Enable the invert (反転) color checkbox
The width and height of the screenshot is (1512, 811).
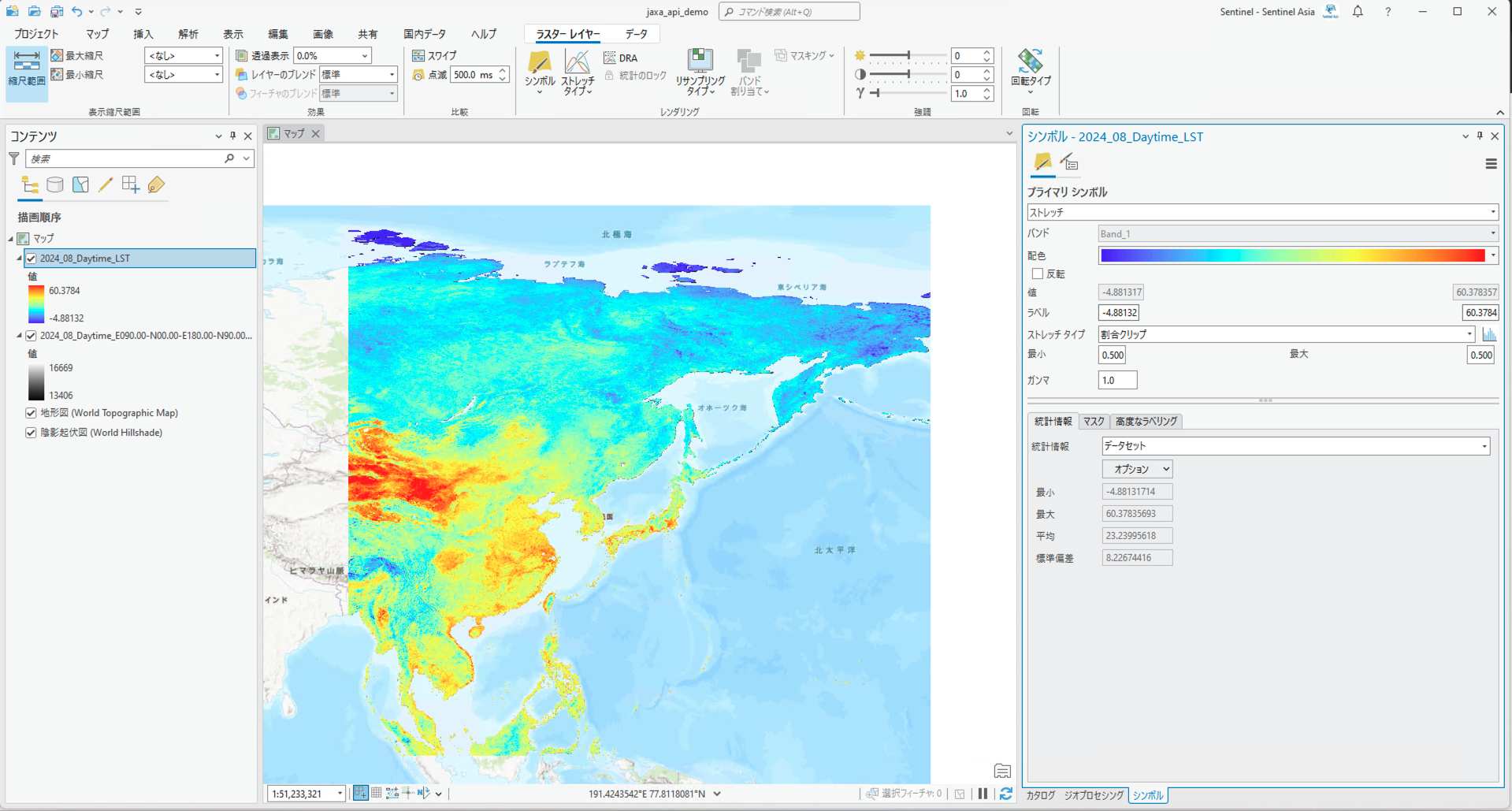(1038, 273)
